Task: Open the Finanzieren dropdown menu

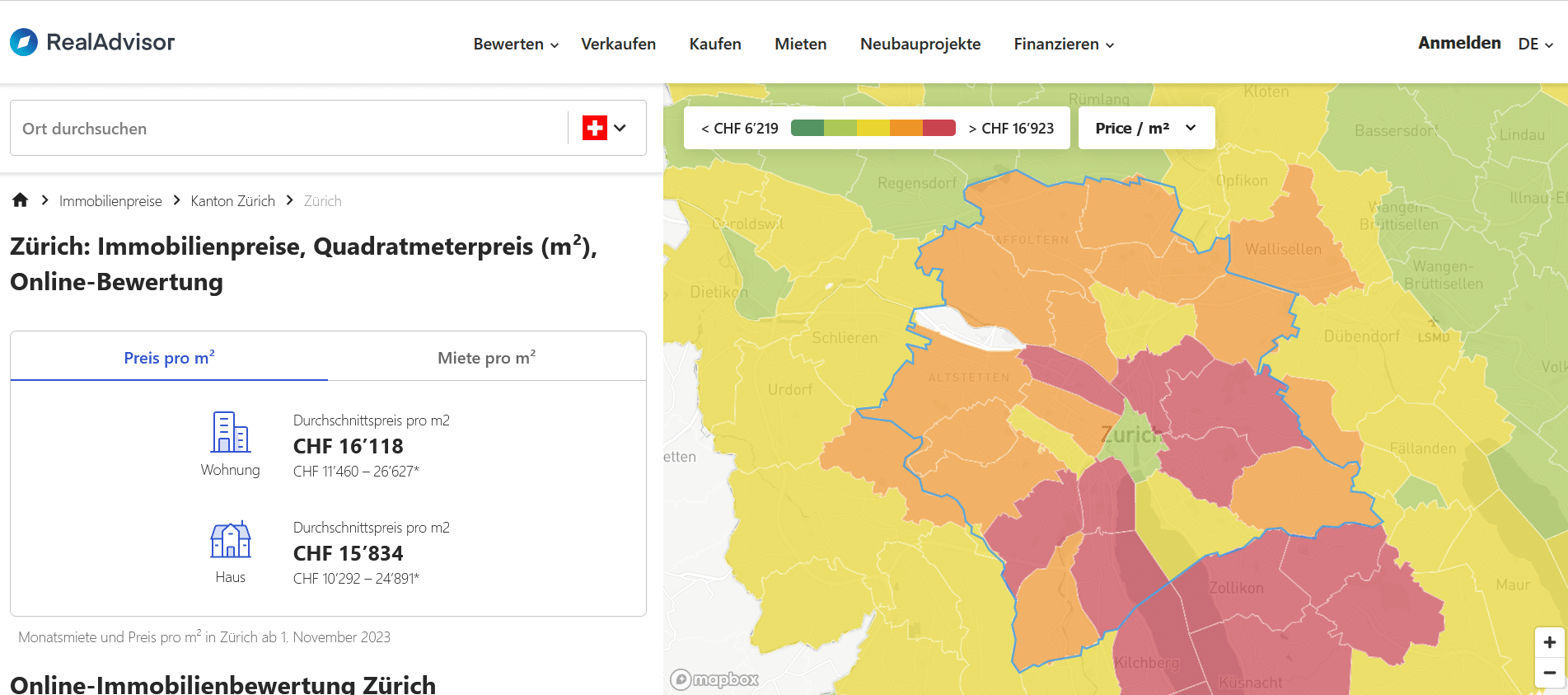Action: pyautogui.click(x=1064, y=44)
